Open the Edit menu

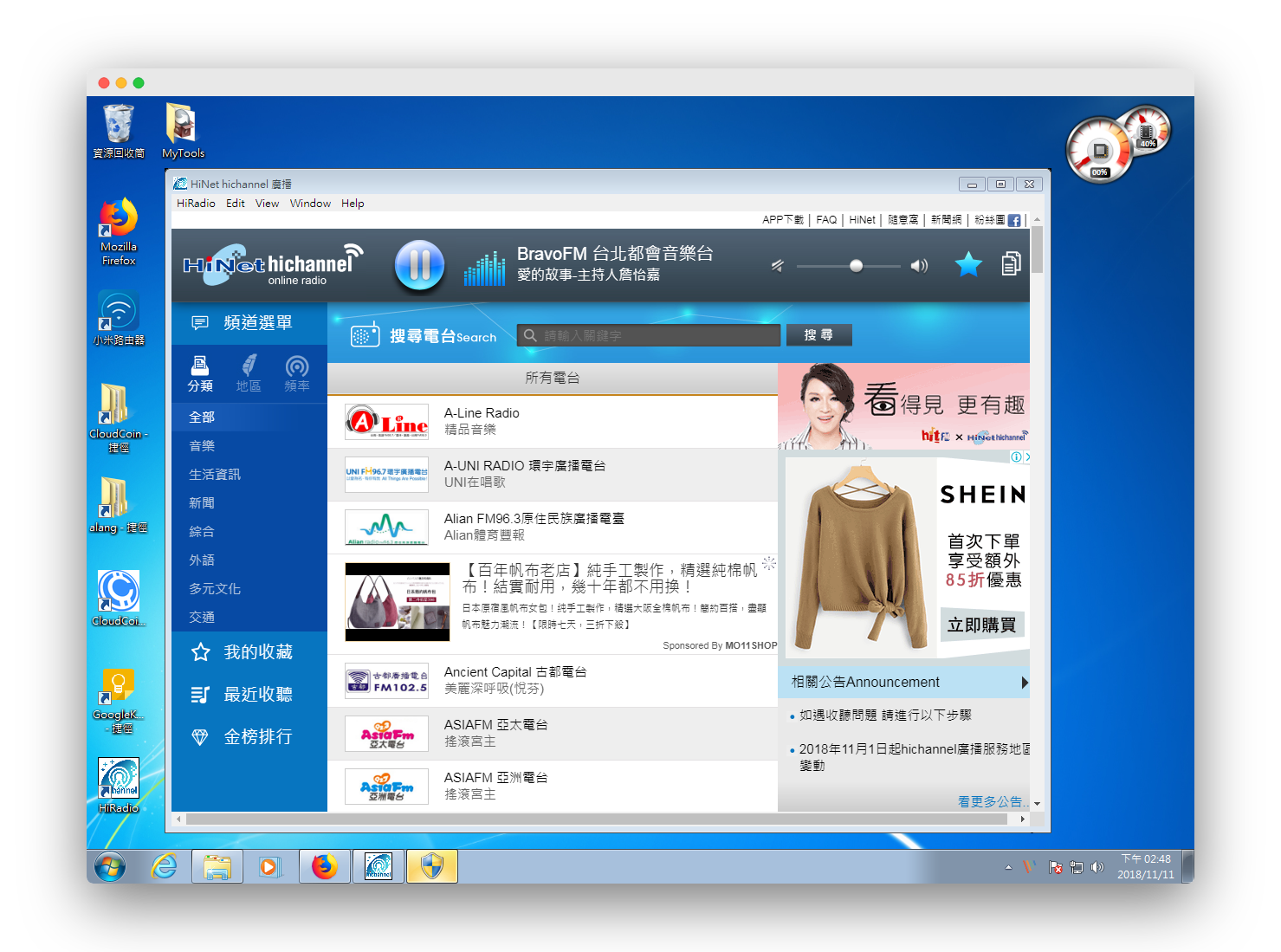coord(236,204)
